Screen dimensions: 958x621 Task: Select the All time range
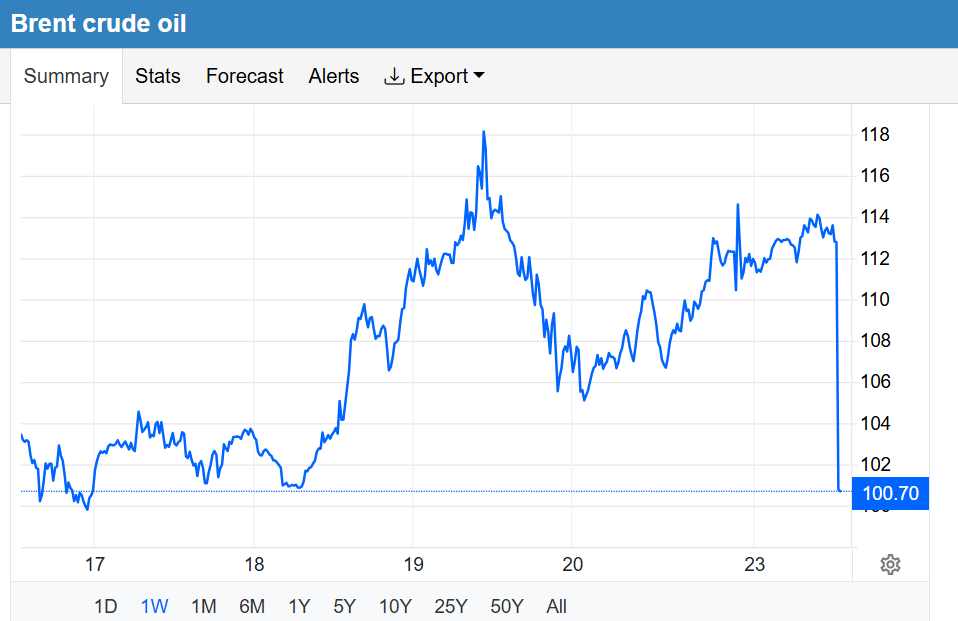557,606
